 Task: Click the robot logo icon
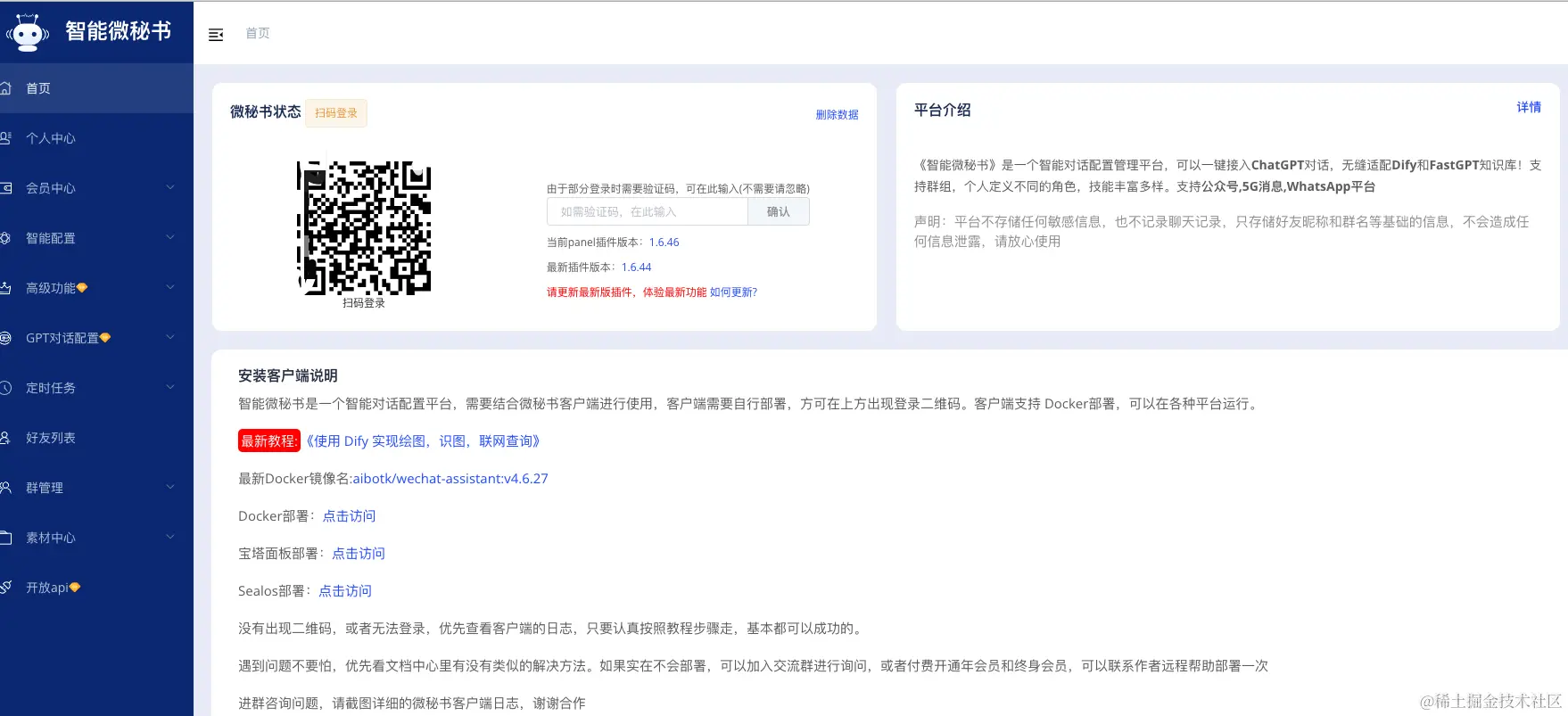coord(28,32)
